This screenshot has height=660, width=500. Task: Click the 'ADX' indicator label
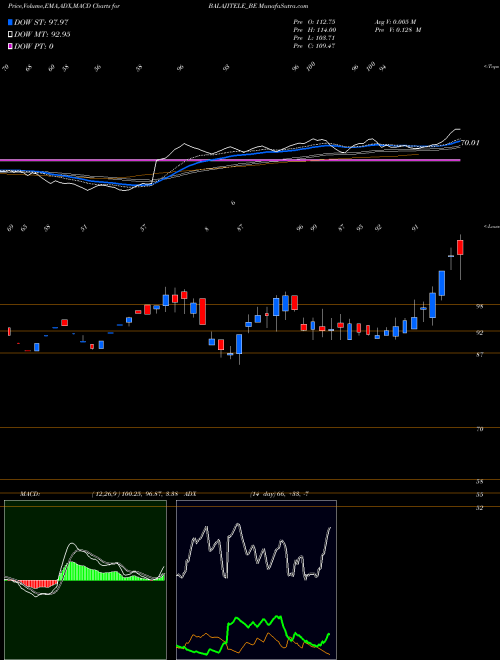tap(190, 494)
